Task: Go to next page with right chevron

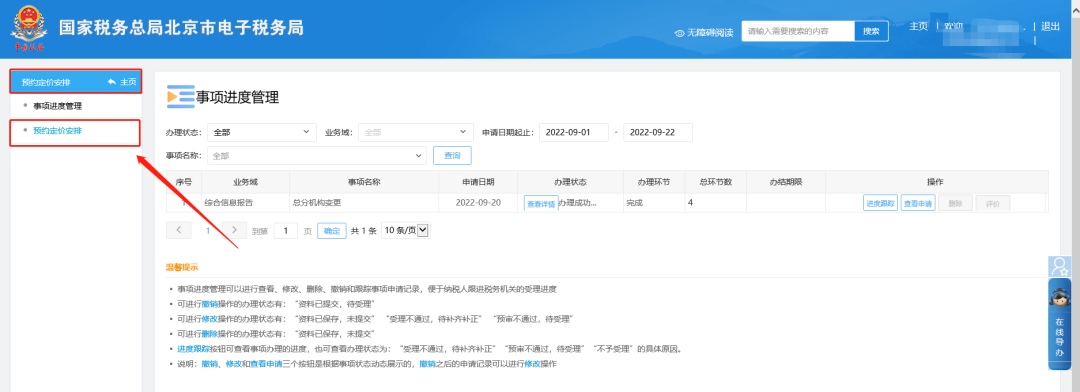Action: point(234,230)
